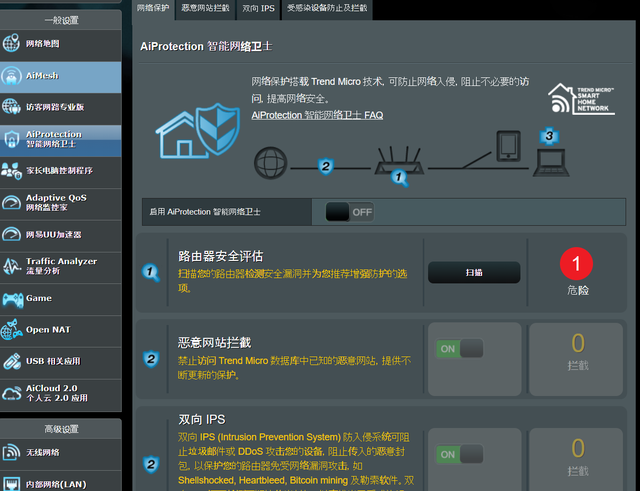The image size is (640, 491).
Task: Click the 网易UU加速器 sidebar label
Action: pos(53,235)
